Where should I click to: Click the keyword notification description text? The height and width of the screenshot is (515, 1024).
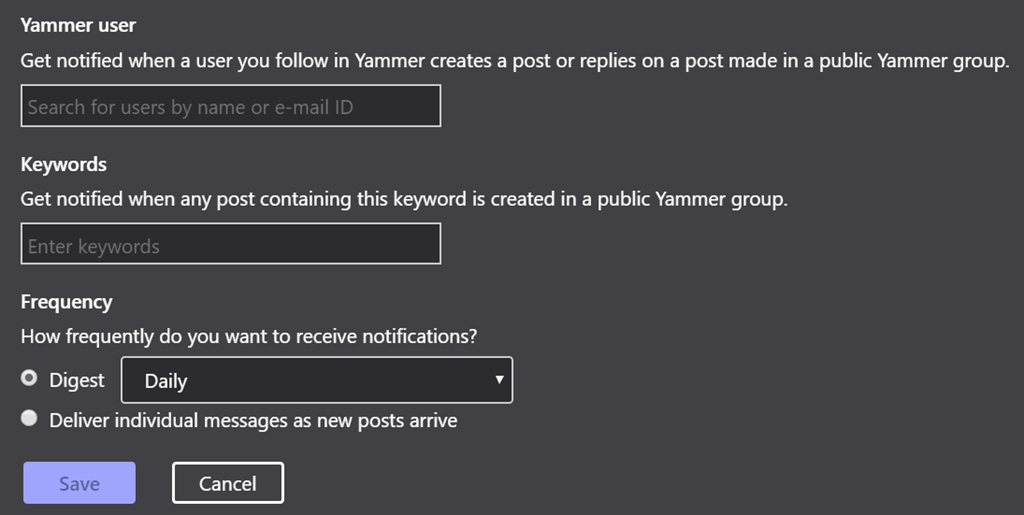point(404,199)
